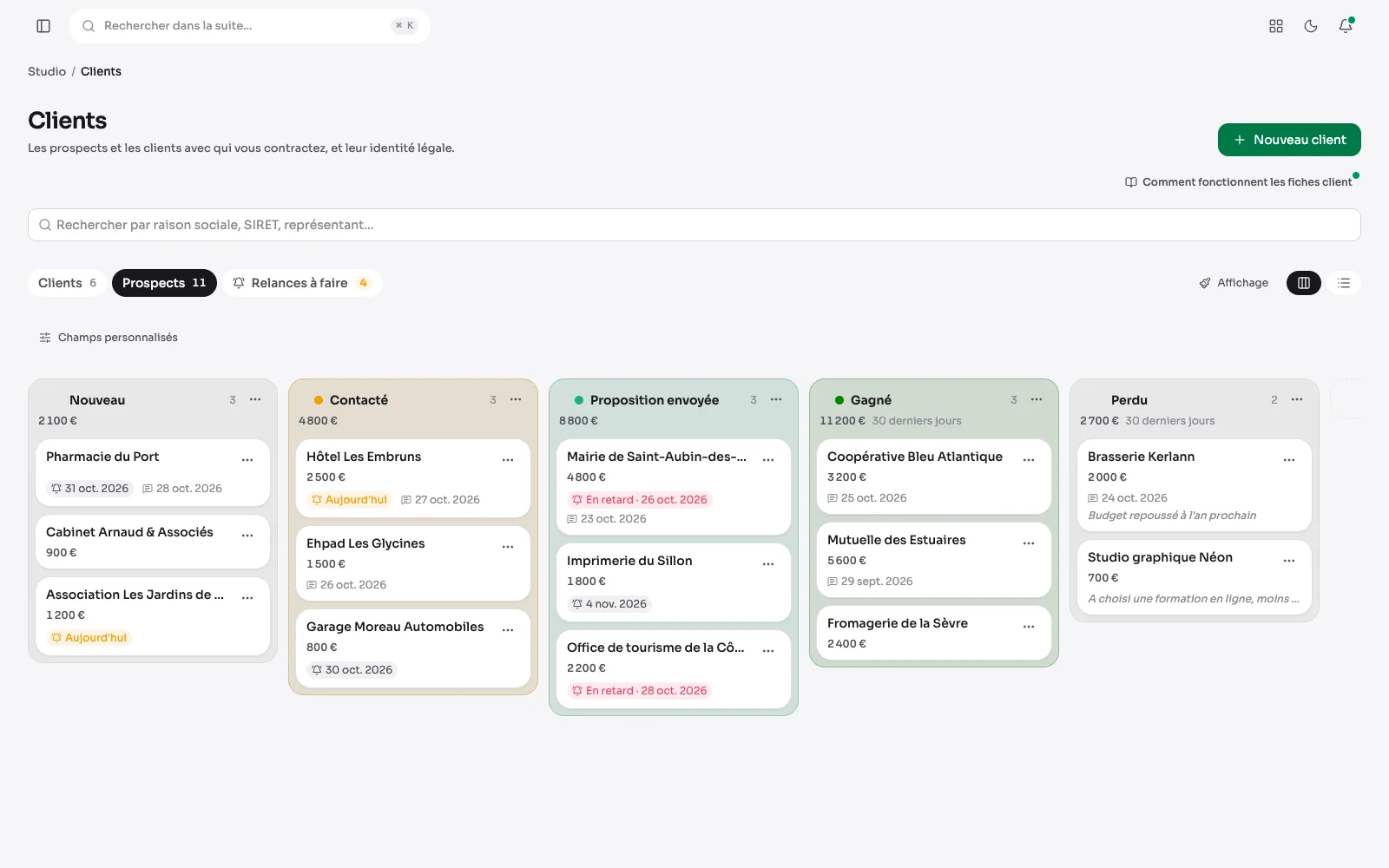Open Imprimerie du Sillon card menu
Image resolution: width=1389 pixels, height=868 pixels.
coord(768,564)
